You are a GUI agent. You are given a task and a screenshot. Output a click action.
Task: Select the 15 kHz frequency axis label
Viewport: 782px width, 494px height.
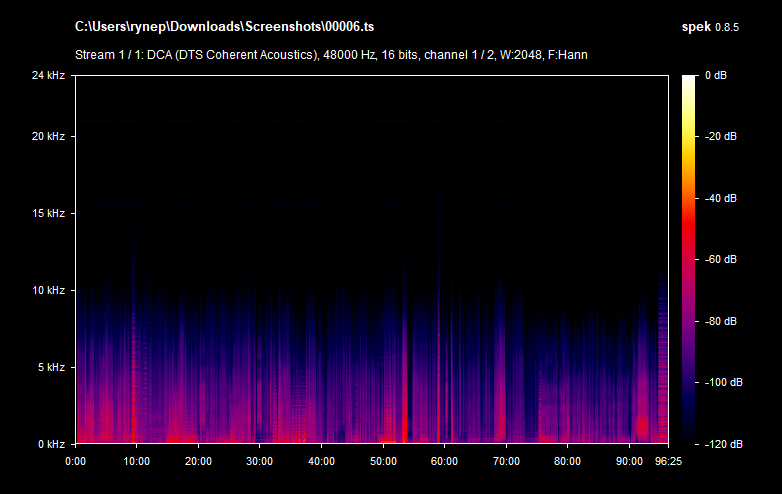coord(47,213)
